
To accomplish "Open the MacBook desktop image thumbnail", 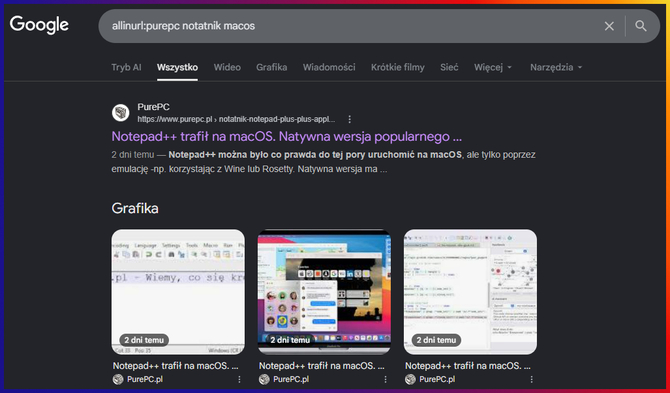I will [x=324, y=292].
